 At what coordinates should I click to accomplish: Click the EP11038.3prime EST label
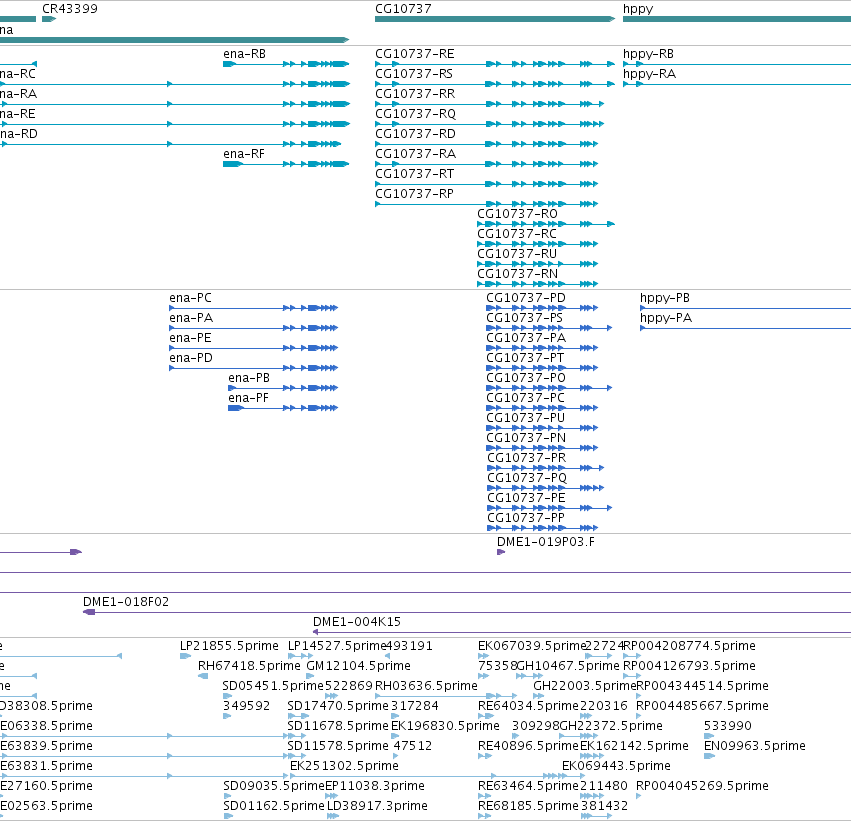tap(374, 786)
